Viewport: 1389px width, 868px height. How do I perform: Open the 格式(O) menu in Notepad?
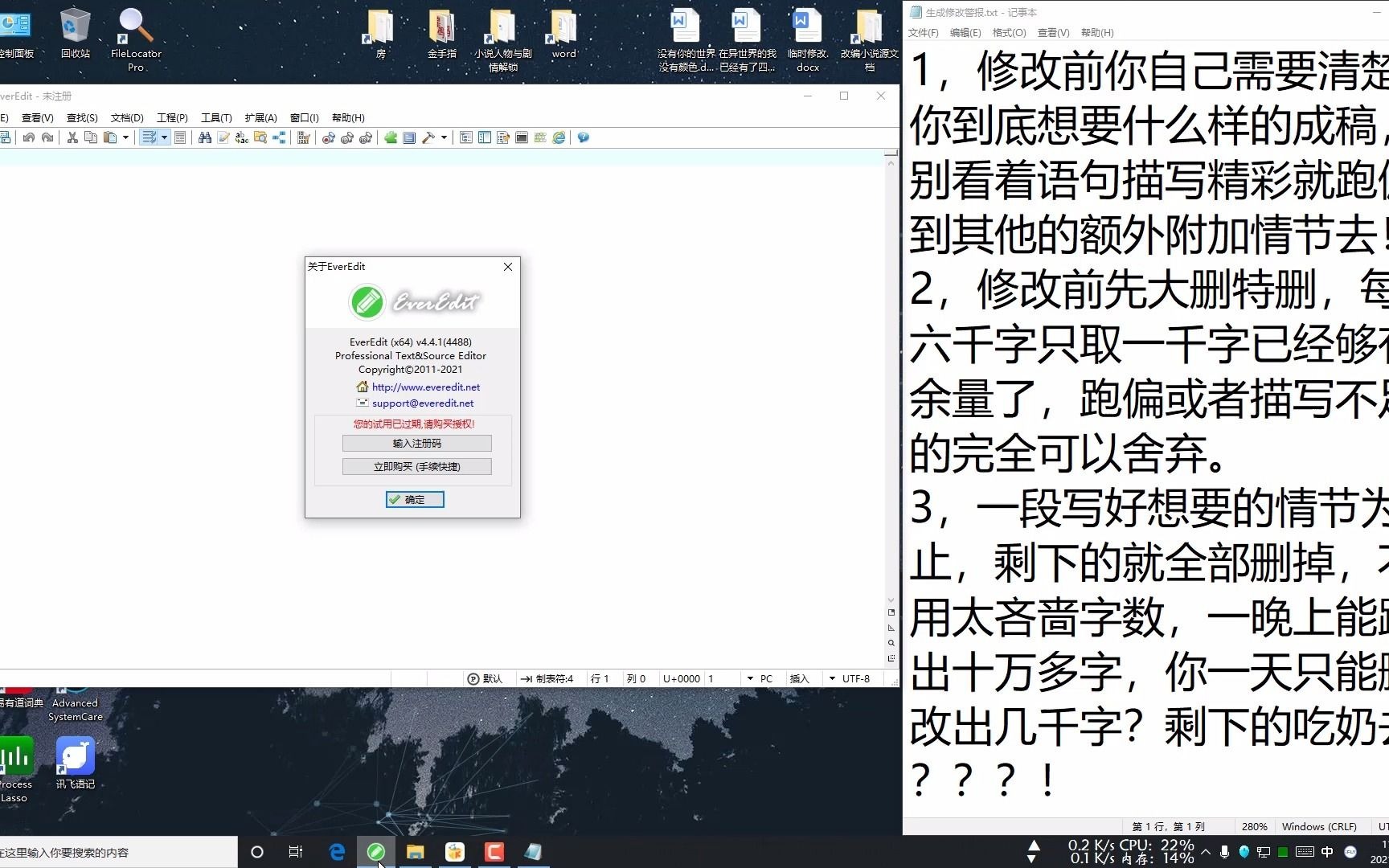(1009, 33)
